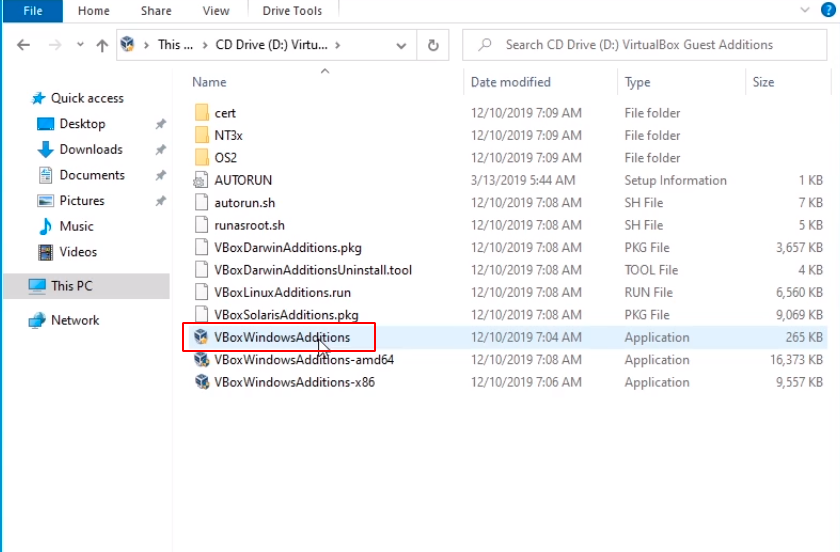Open Videos in the navigation pane

(x=78, y=252)
